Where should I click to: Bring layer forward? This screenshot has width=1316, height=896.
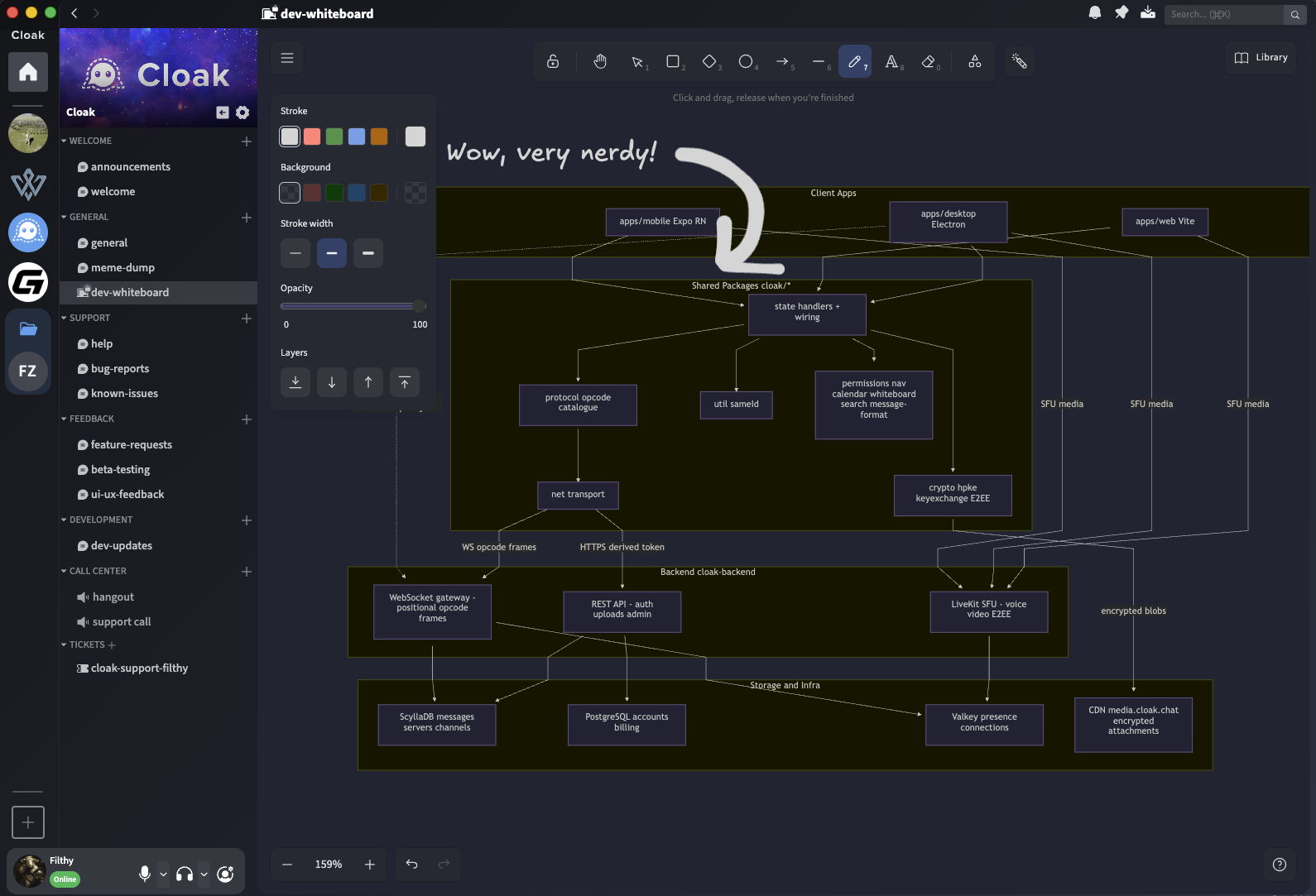pos(368,382)
